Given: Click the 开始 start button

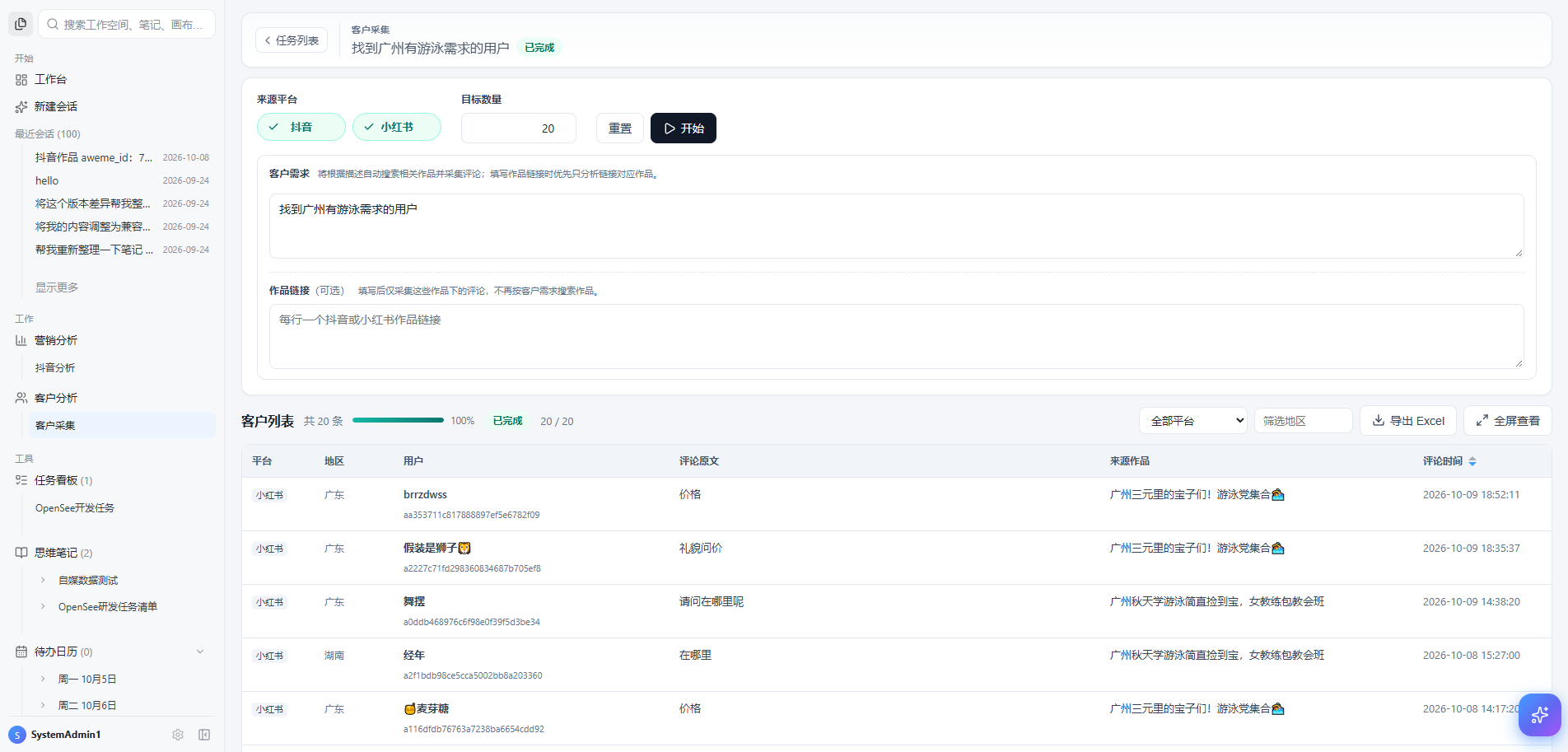Looking at the screenshot, I should coord(684,128).
